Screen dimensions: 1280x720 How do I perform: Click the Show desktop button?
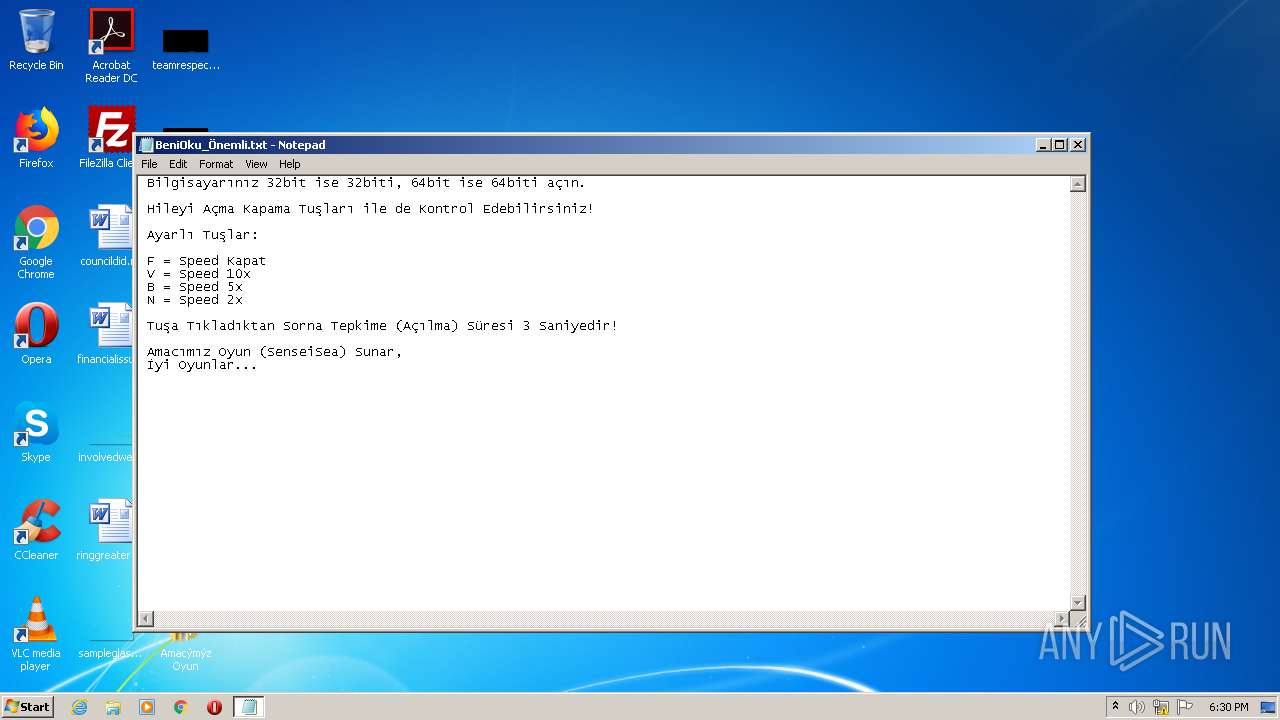[x=1268, y=707]
